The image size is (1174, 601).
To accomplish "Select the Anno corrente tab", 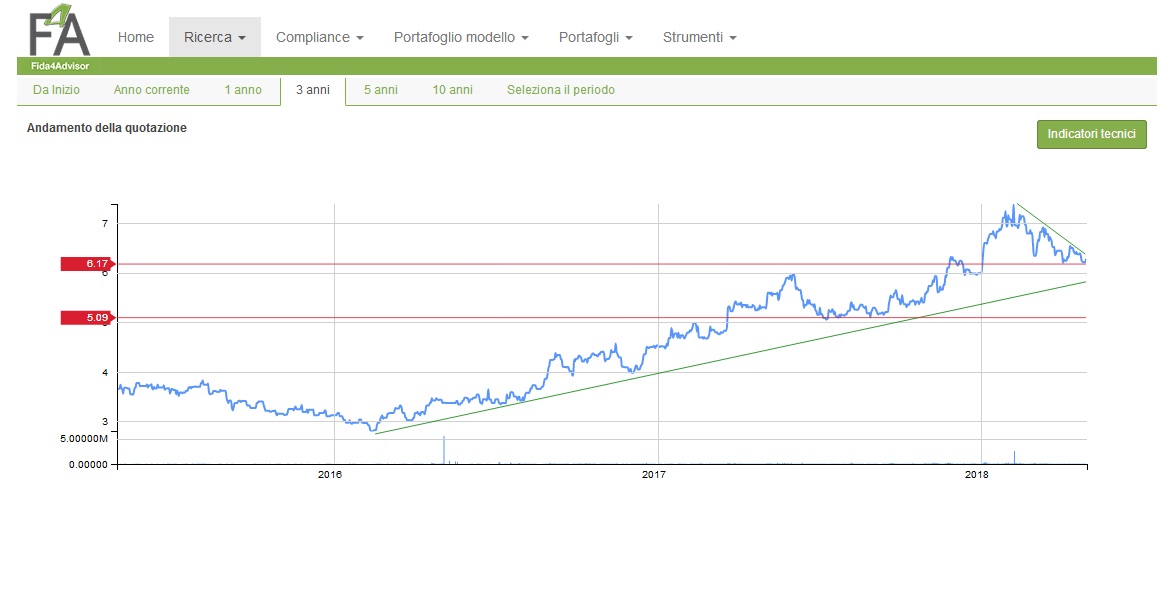I will tap(151, 90).
